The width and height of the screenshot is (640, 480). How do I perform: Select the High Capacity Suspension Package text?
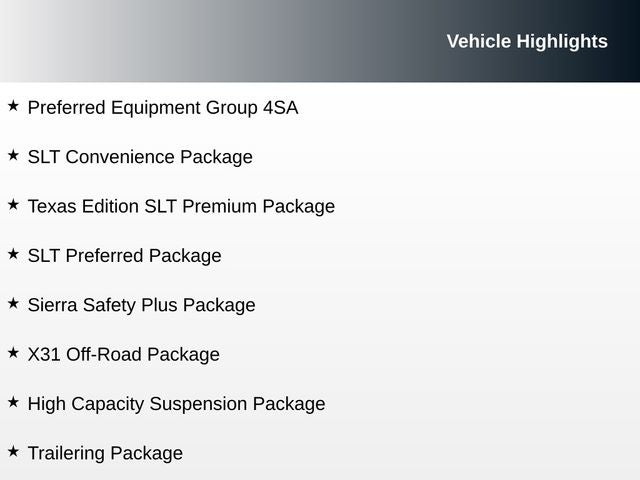click(176, 404)
